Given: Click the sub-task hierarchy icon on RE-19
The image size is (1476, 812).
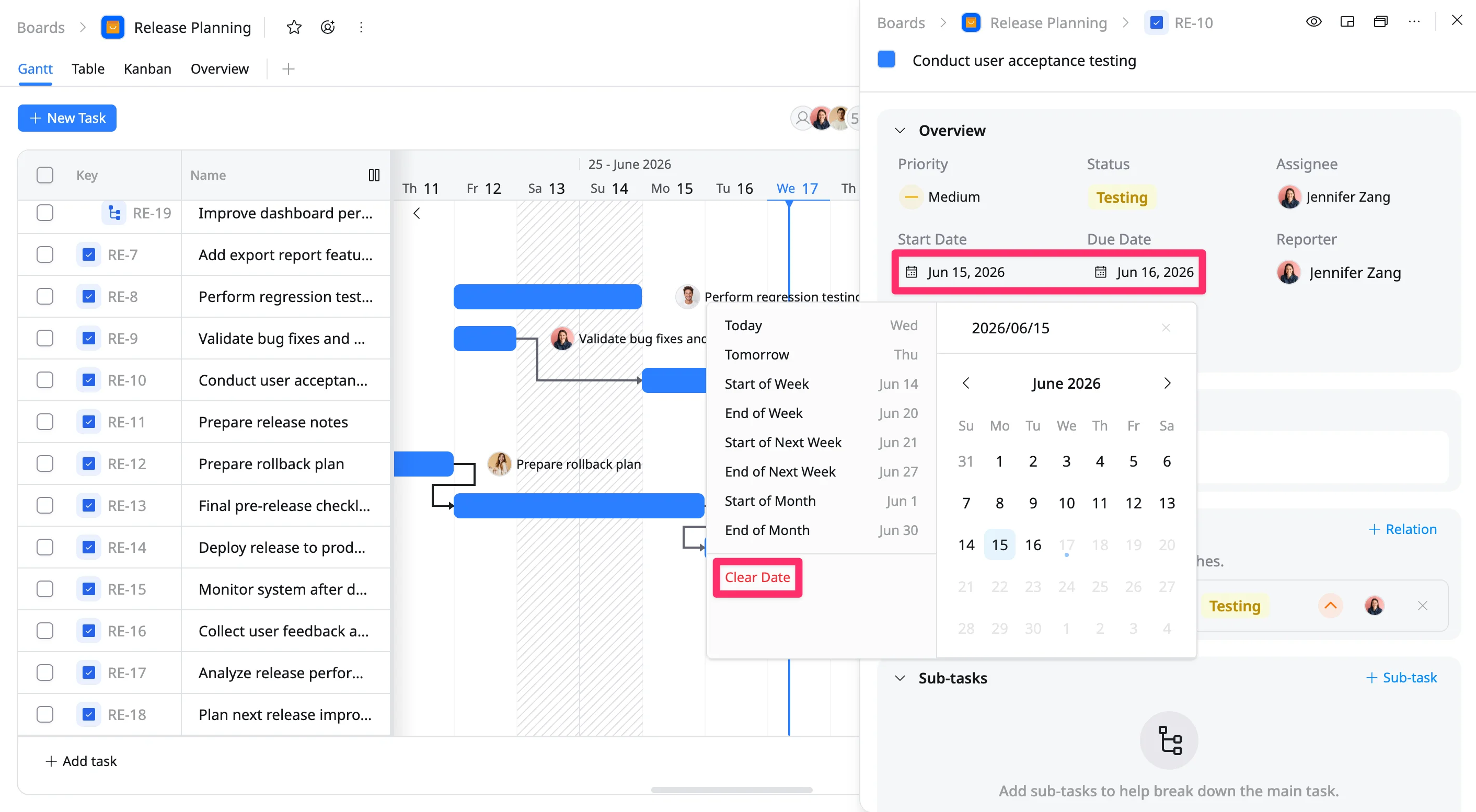Looking at the screenshot, I should [114, 213].
